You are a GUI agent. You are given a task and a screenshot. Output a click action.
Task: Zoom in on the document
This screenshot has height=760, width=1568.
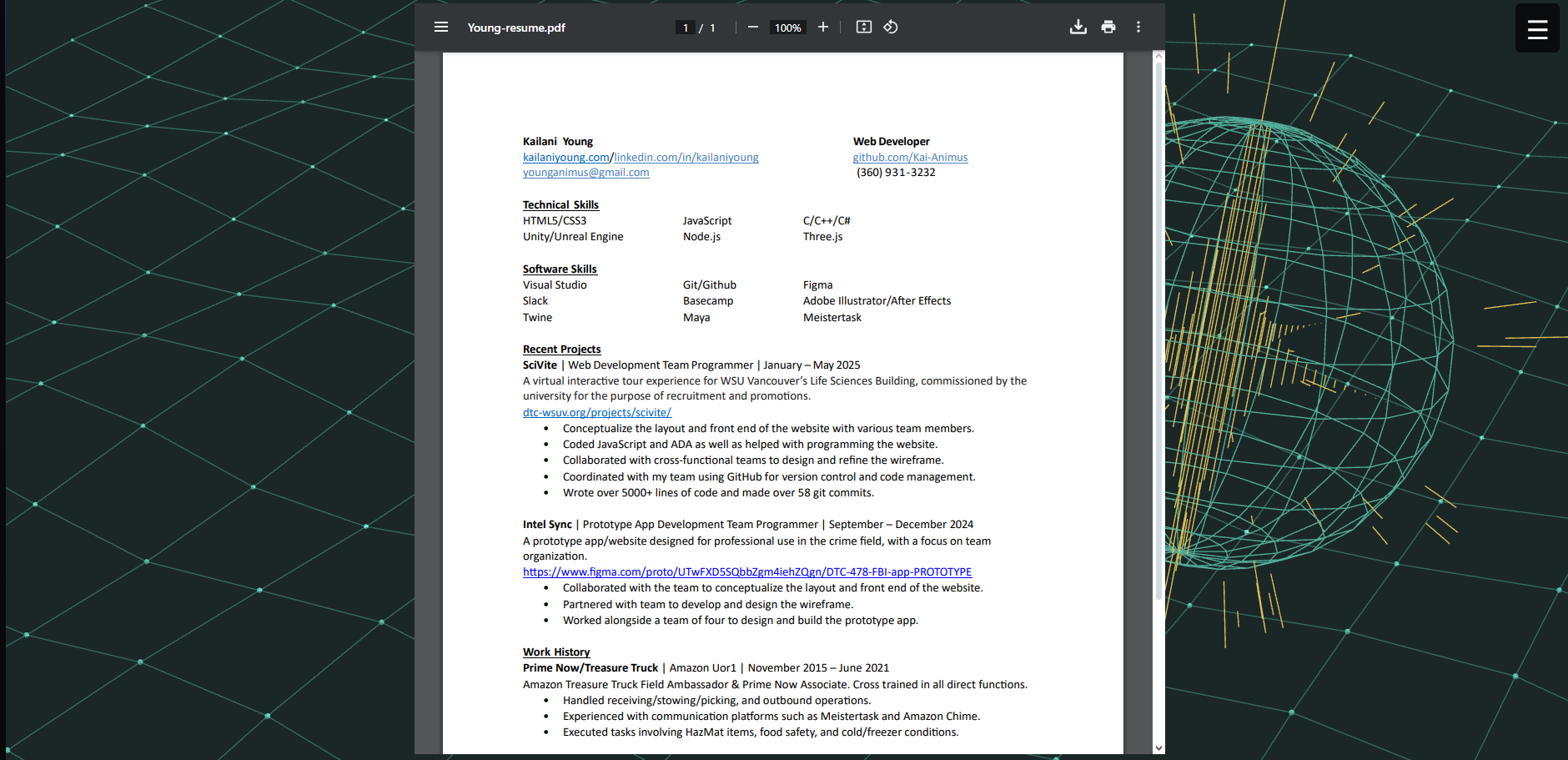coord(822,27)
